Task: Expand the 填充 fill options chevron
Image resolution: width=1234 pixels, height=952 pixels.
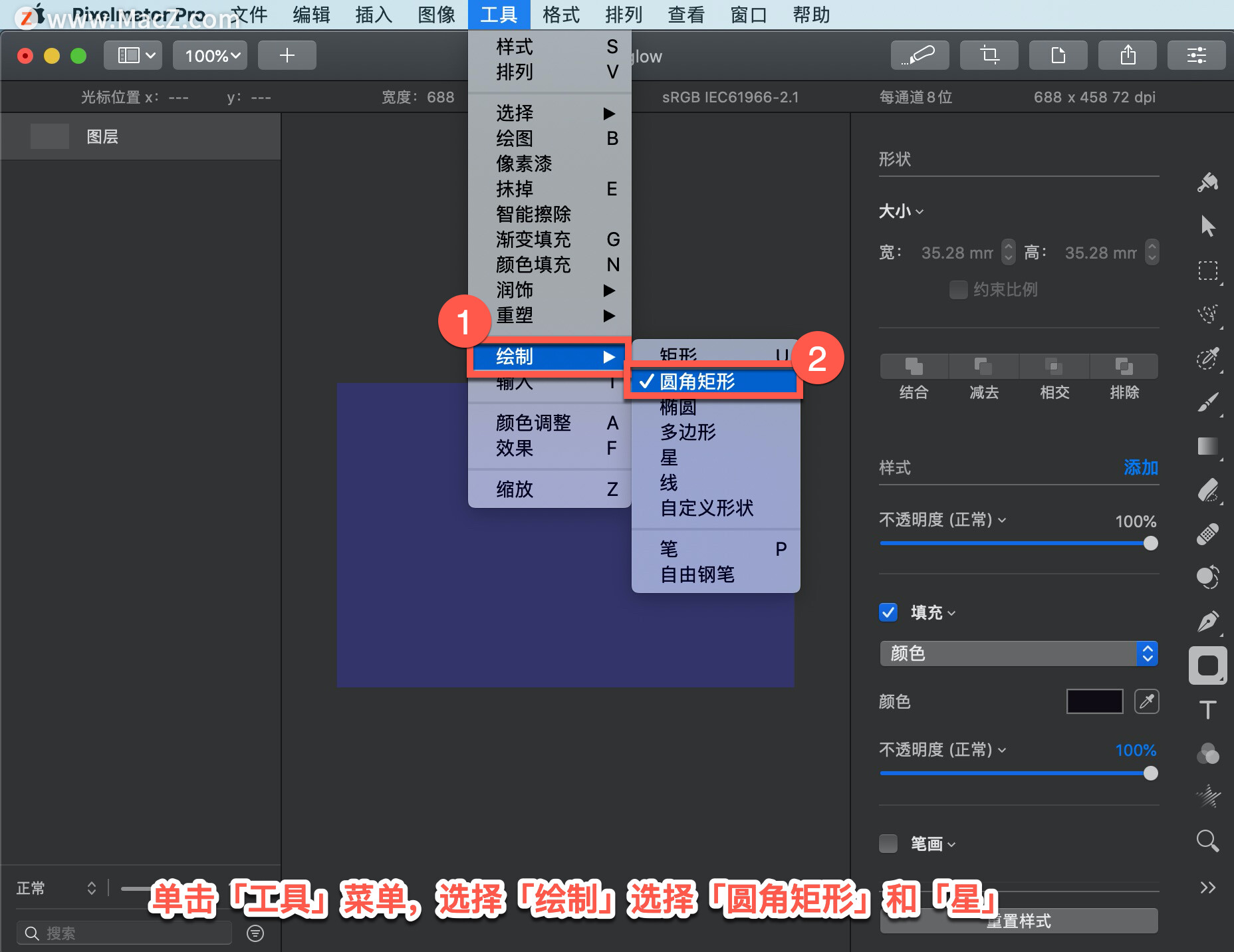Action: click(951, 613)
